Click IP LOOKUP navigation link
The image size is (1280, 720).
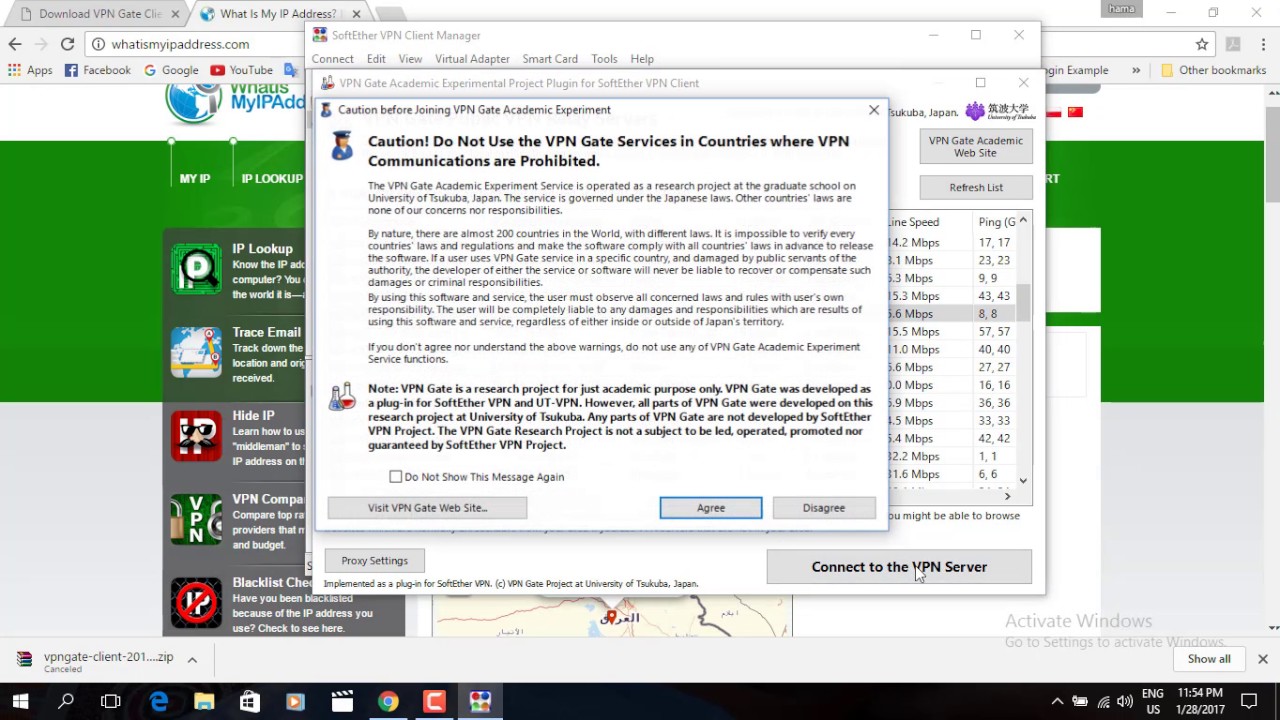[x=272, y=179]
